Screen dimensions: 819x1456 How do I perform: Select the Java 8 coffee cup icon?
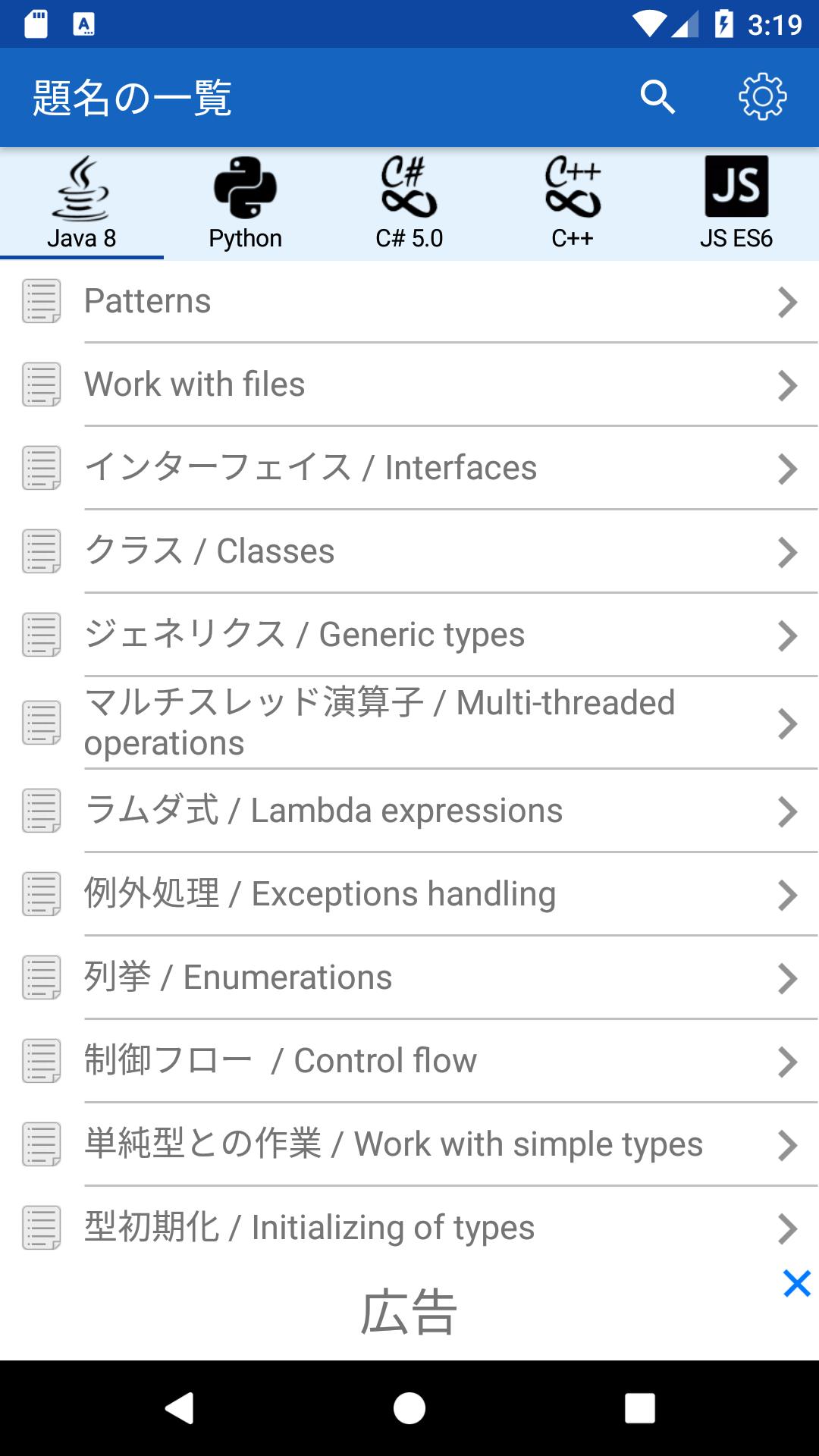[x=81, y=187]
